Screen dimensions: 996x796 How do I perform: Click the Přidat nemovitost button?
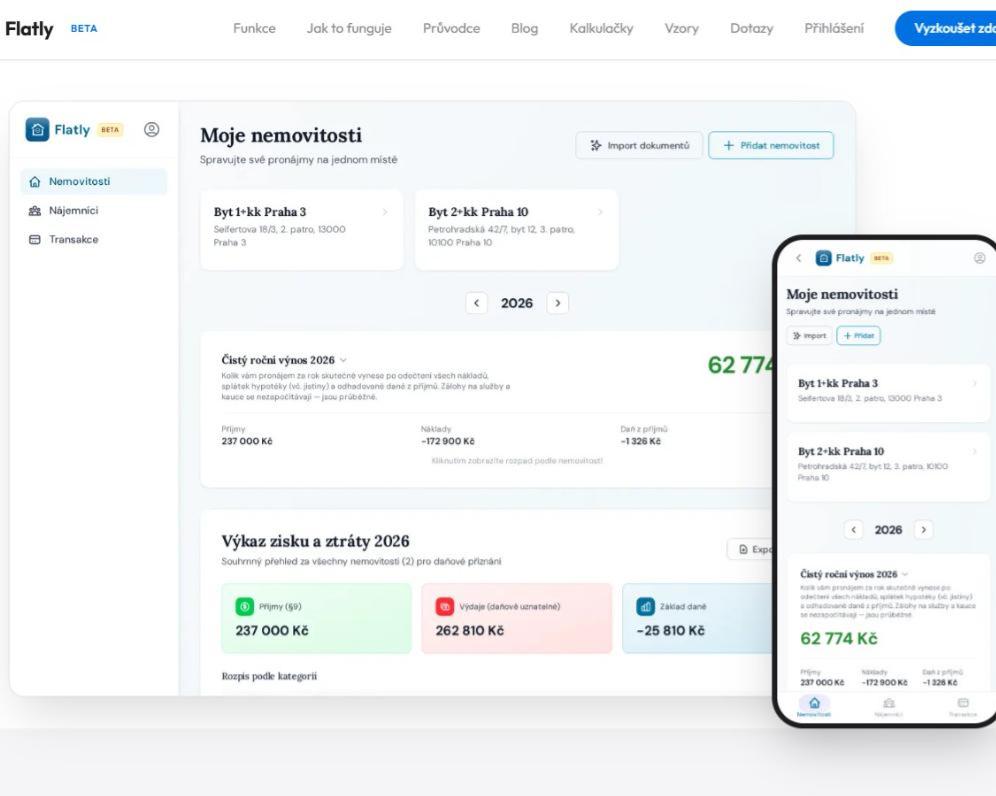[771, 145]
